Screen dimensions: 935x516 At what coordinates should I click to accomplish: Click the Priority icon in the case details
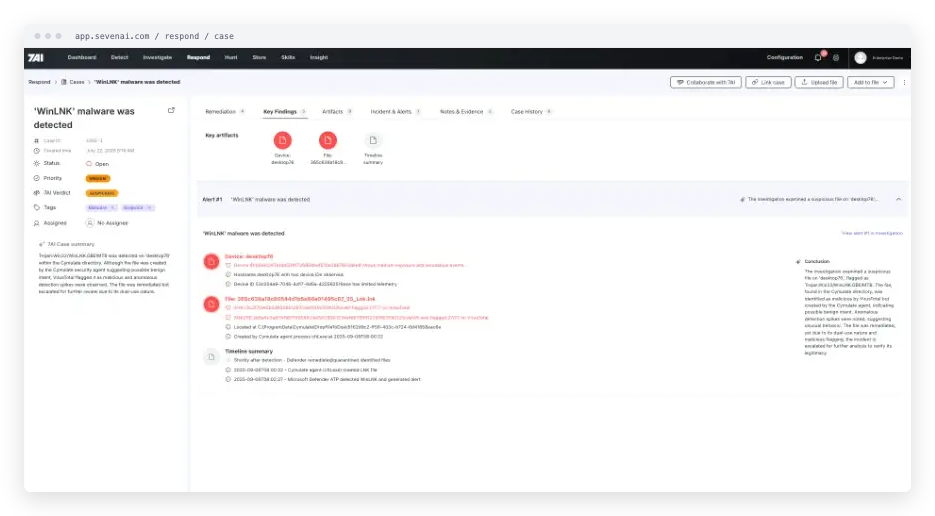[36, 178]
